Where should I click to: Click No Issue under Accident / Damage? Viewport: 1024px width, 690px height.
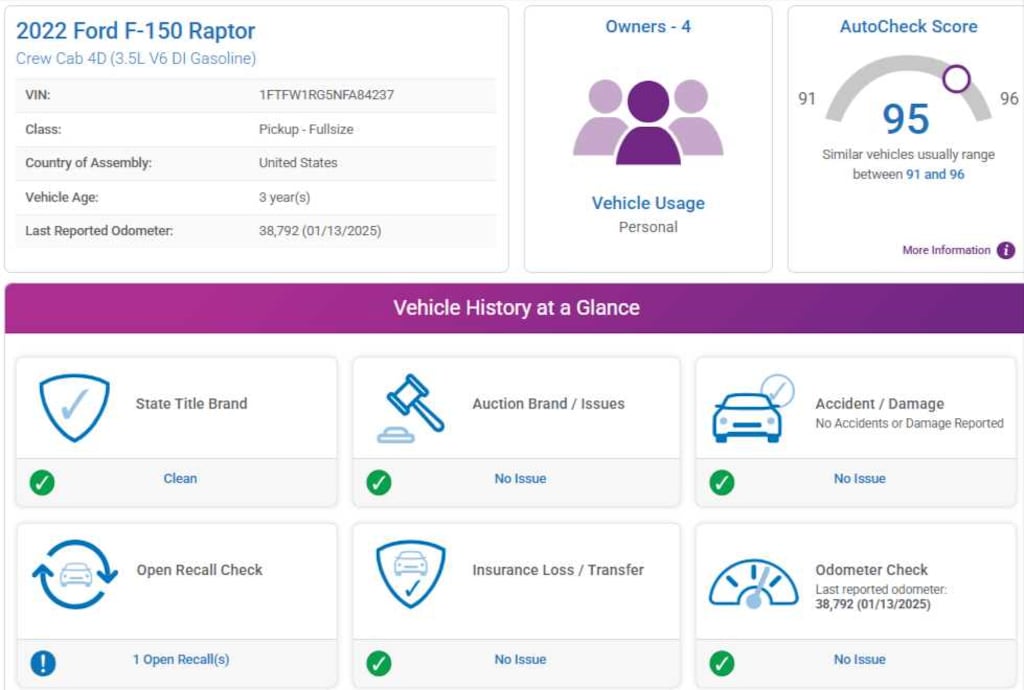click(859, 479)
